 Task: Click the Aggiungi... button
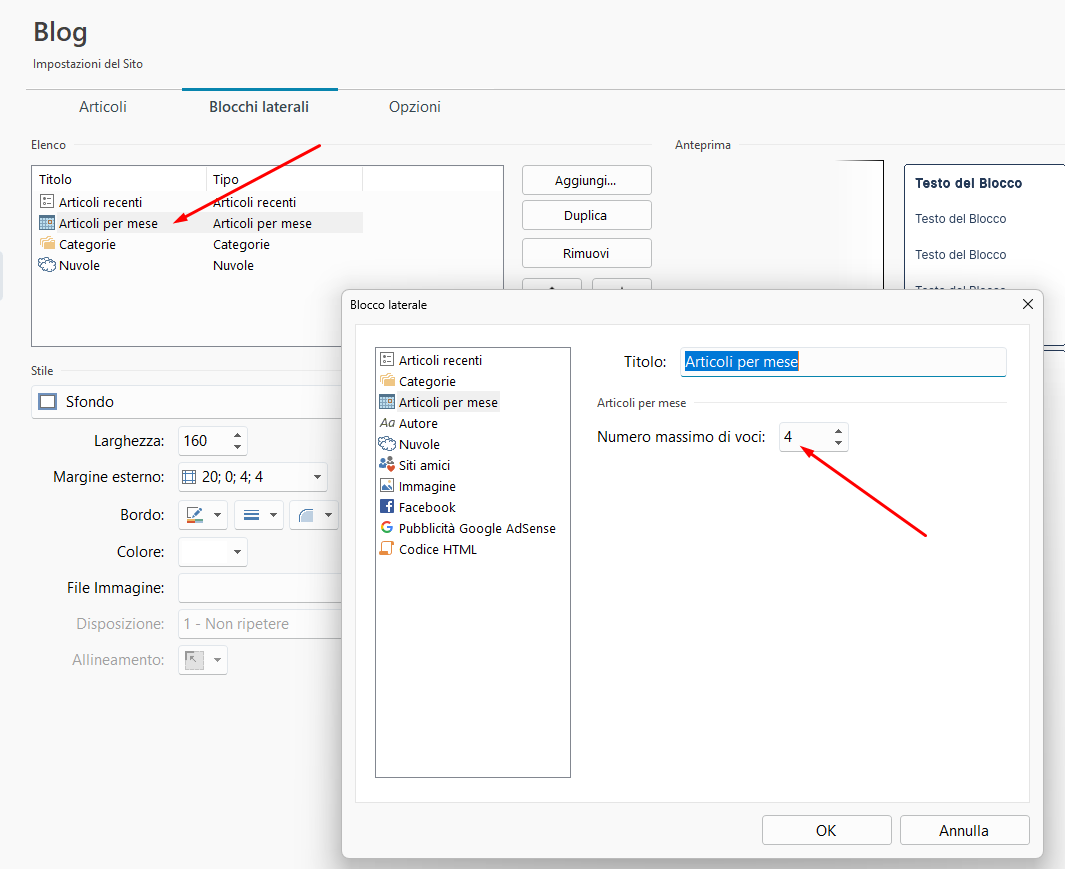click(586, 181)
